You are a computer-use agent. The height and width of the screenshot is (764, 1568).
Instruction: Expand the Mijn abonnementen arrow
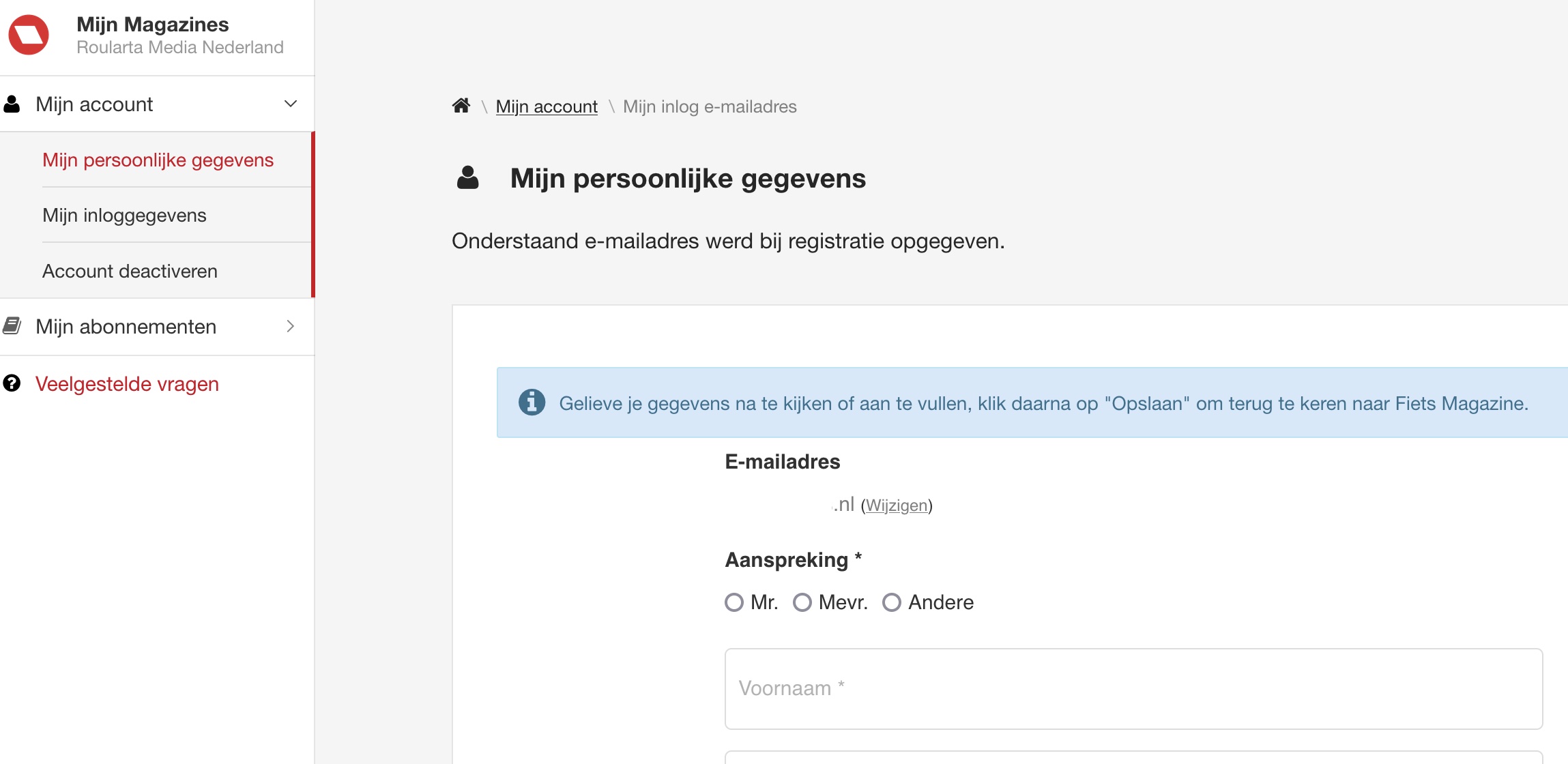pyautogui.click(x=291, y=326)
